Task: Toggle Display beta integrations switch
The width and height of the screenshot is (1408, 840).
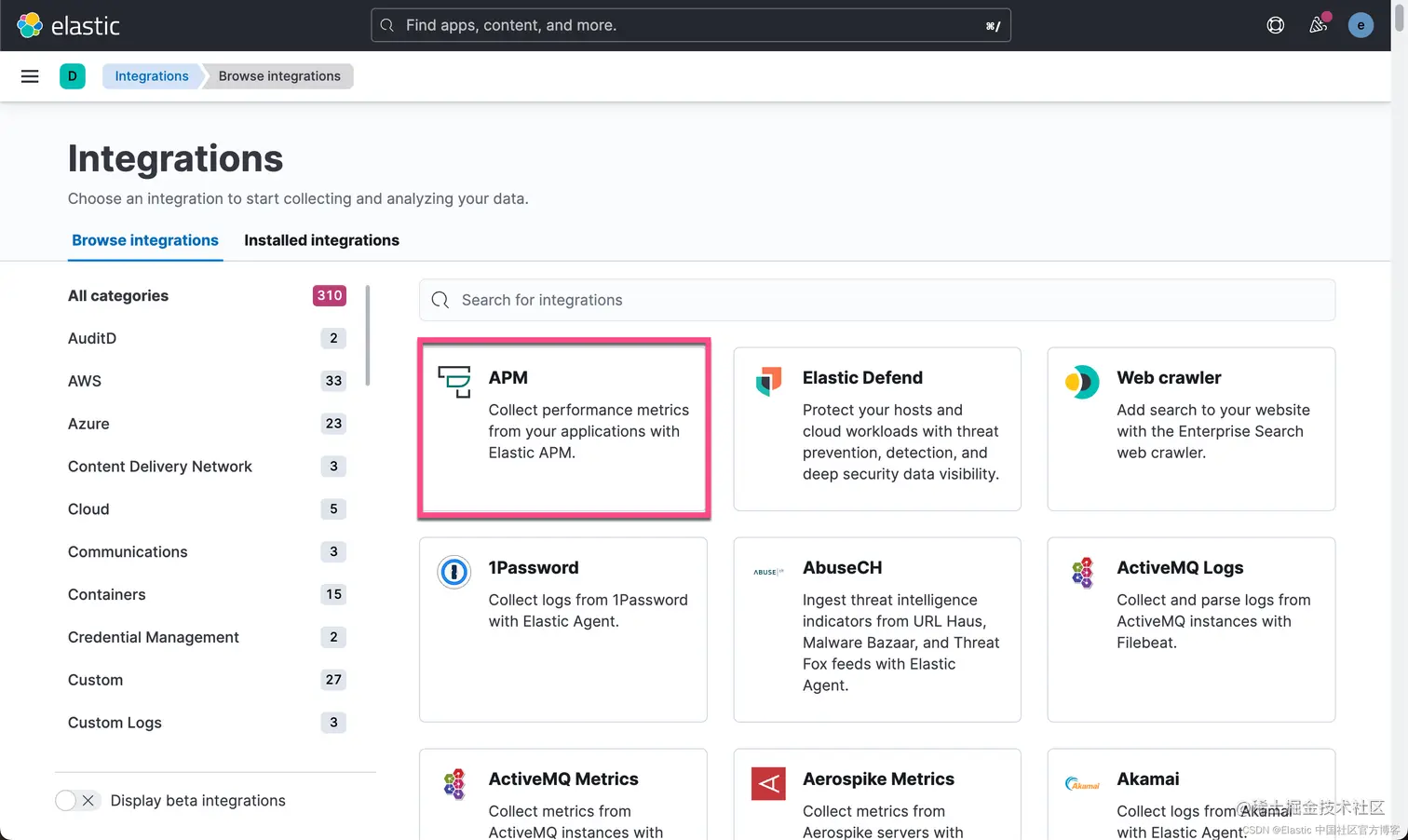Action: pos(77,801)
